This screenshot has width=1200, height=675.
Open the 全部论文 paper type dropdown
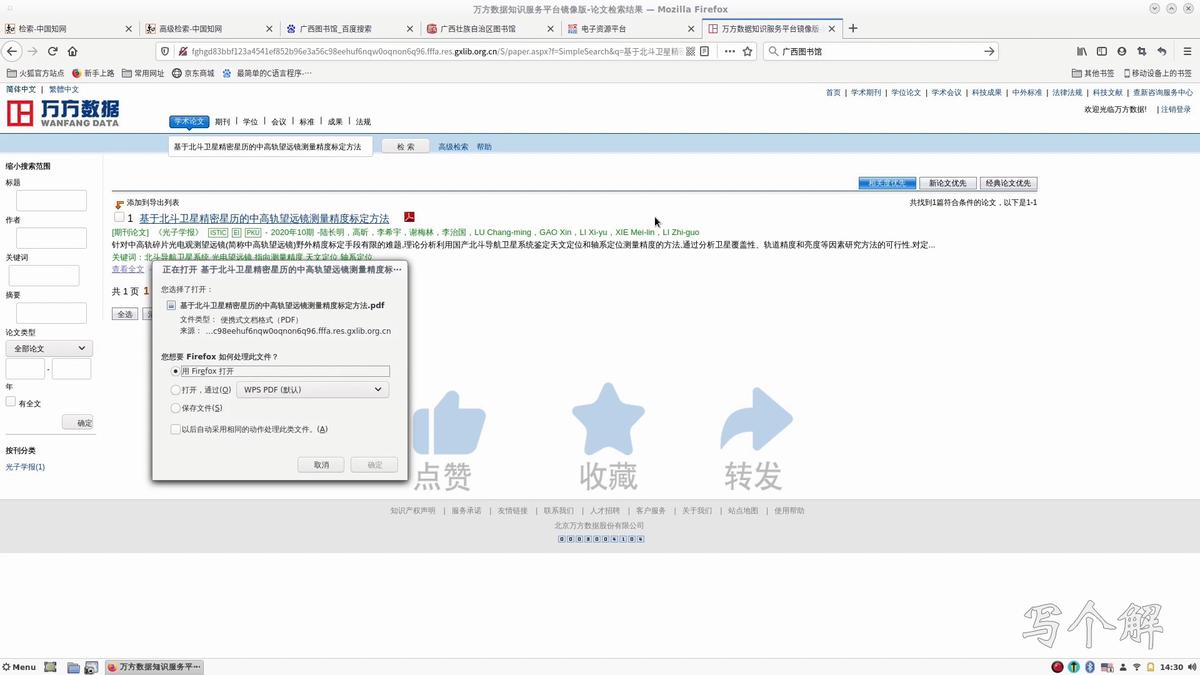tap(48, 347)
